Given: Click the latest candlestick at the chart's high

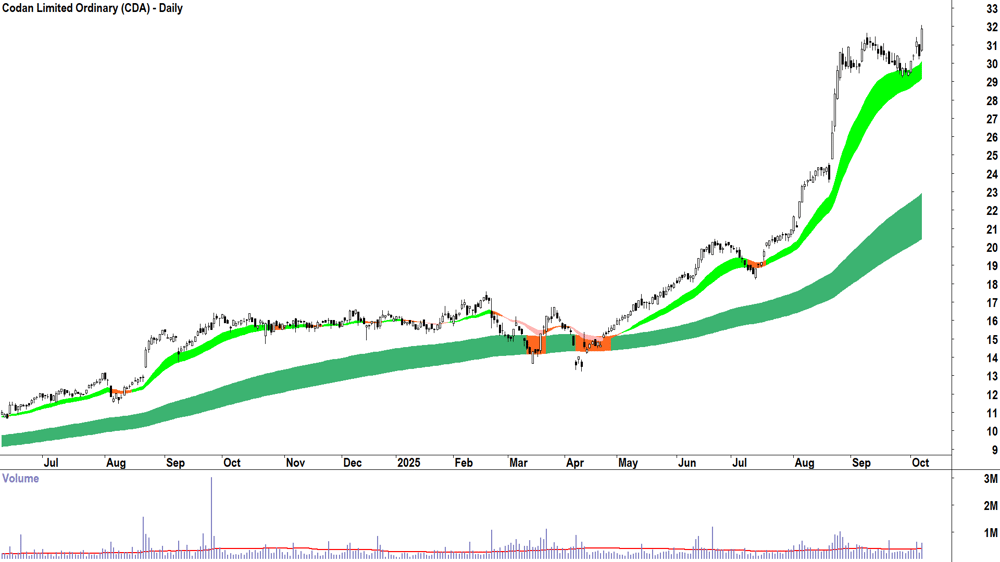Looking at the screenshot, I should click(x=922, y=38).
